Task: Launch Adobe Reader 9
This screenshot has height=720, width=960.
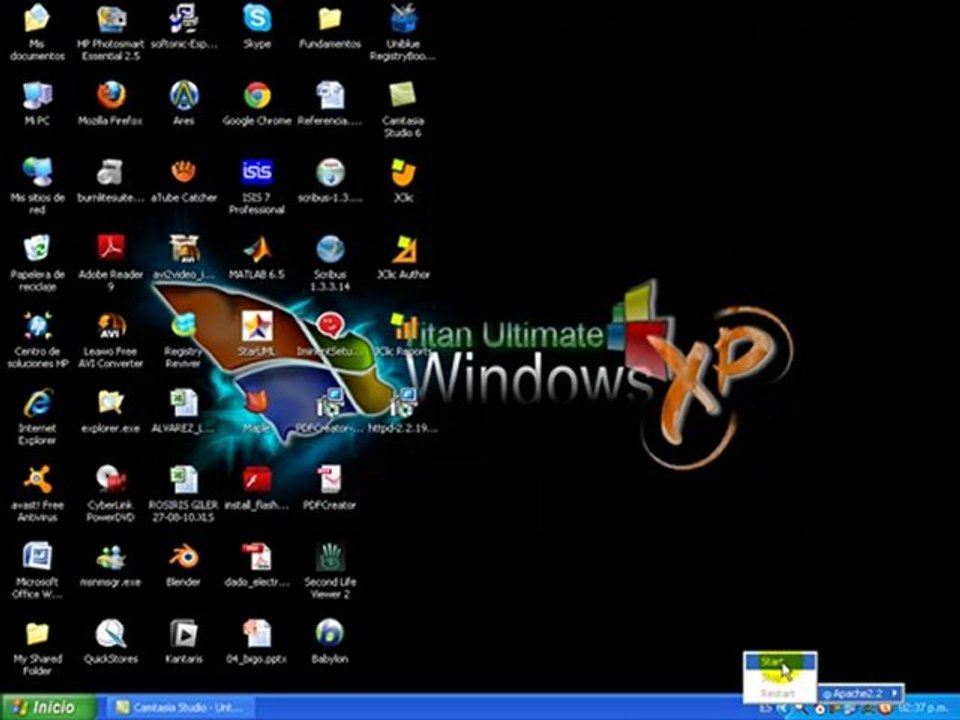Action: point(110,263)
